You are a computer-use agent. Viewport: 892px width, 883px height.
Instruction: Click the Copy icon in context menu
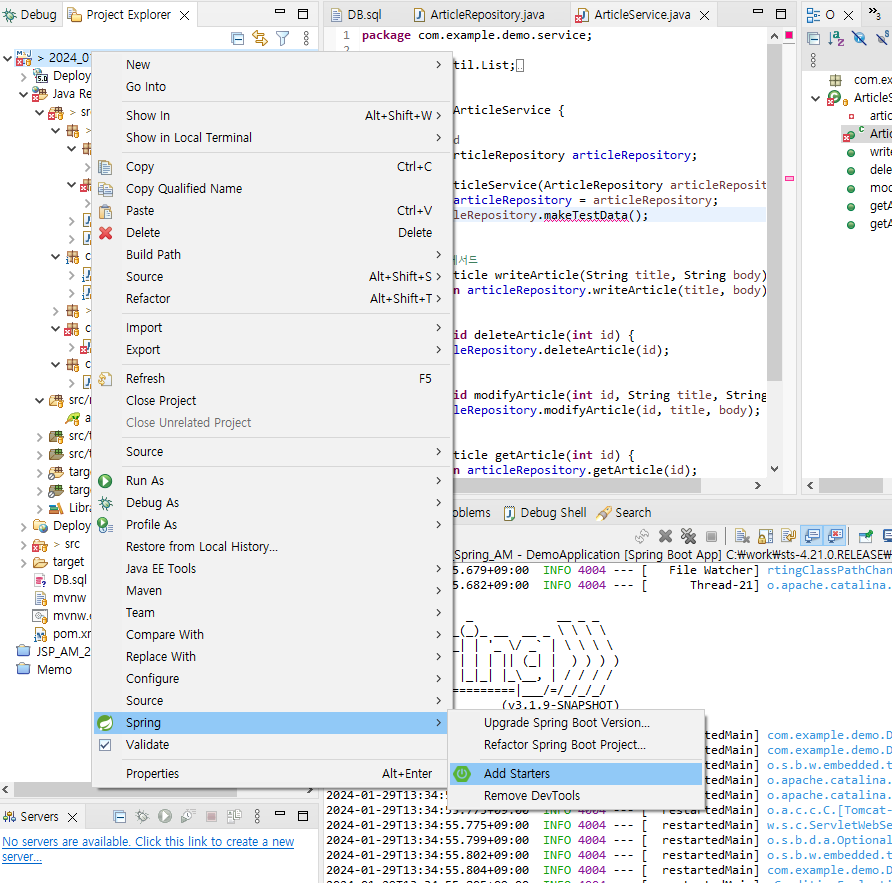tap(105, 167)
